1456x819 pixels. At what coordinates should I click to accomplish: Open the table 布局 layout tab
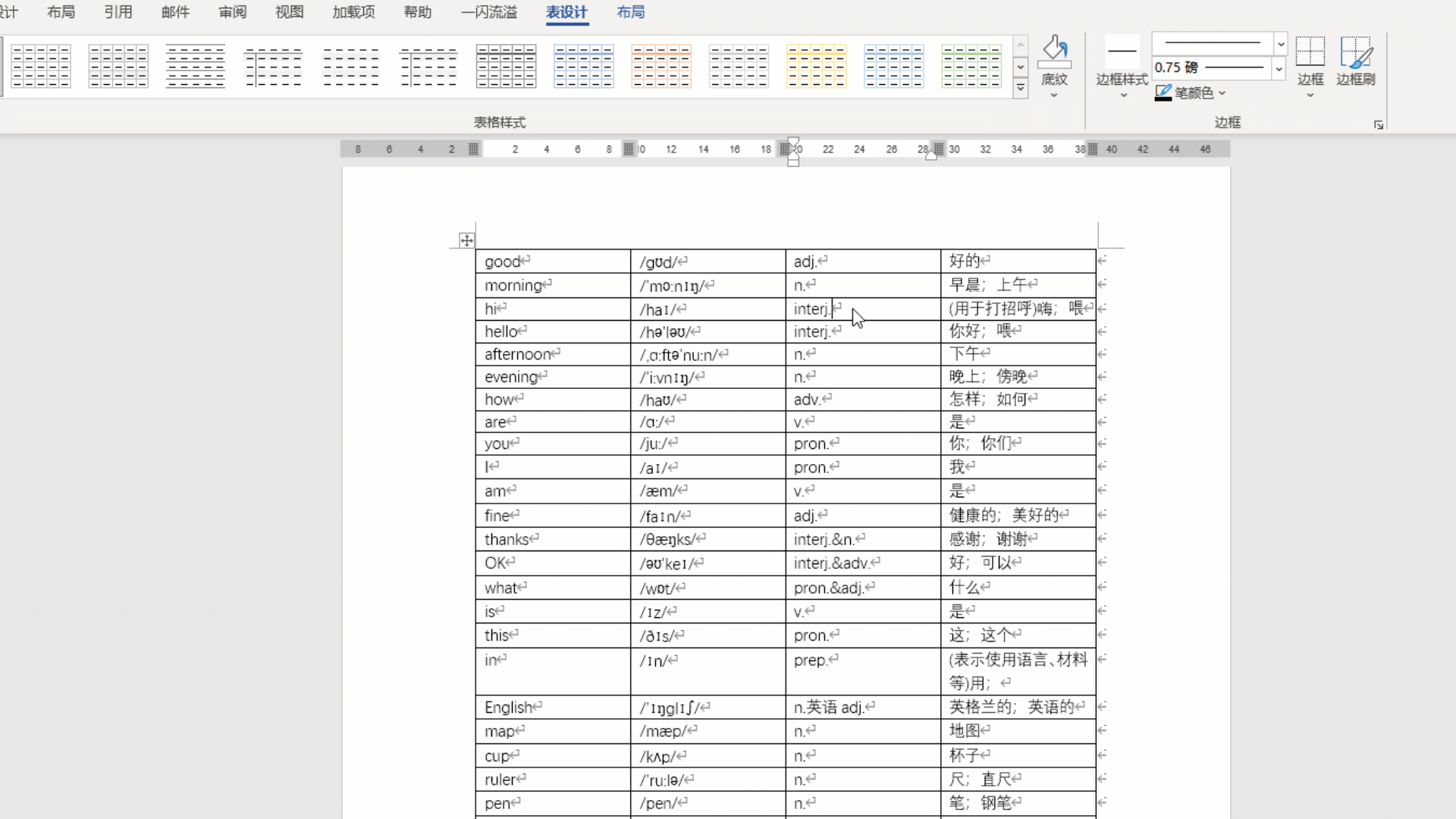coord(631,12)
